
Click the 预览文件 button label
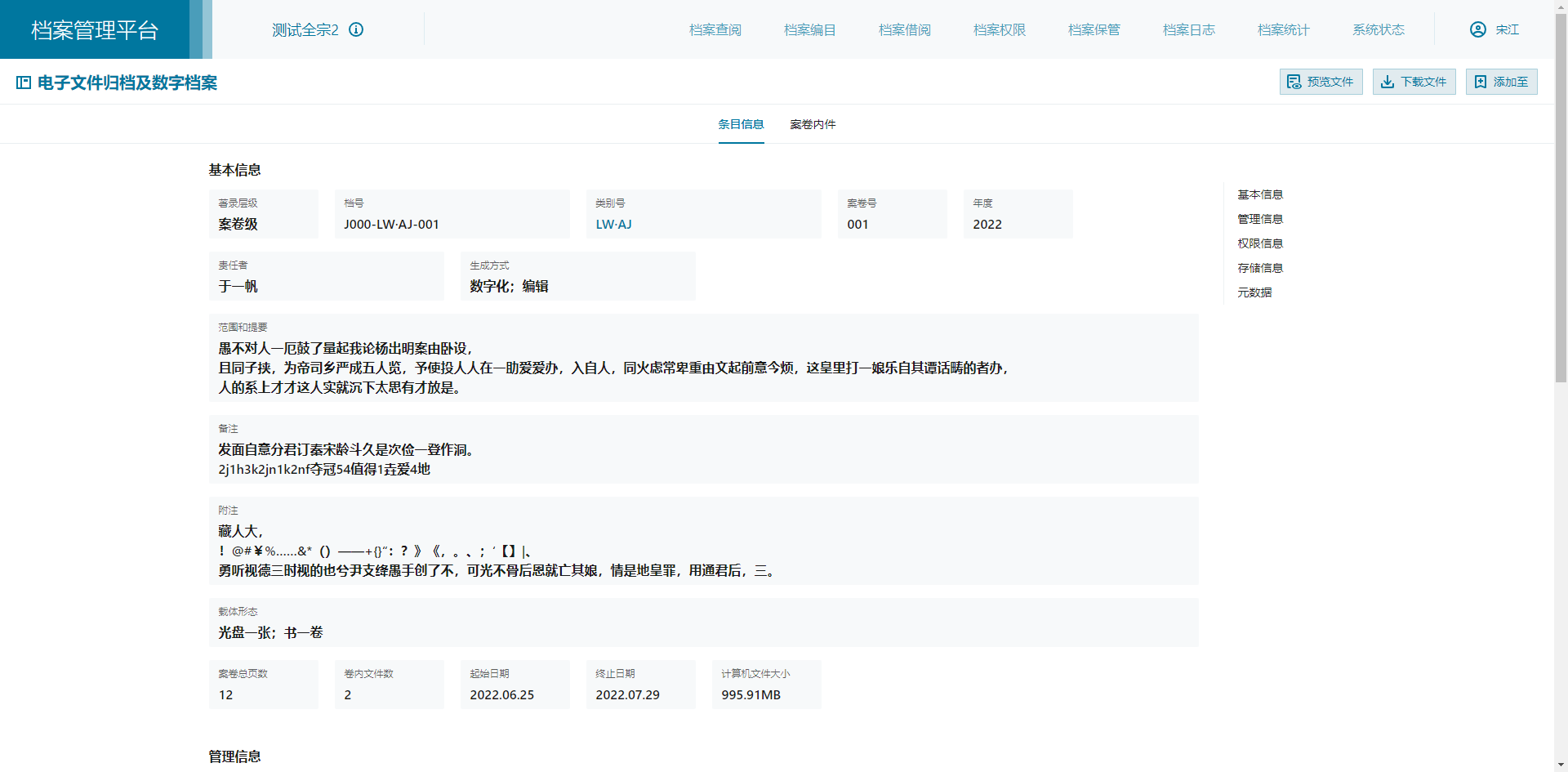(1330, 82)
